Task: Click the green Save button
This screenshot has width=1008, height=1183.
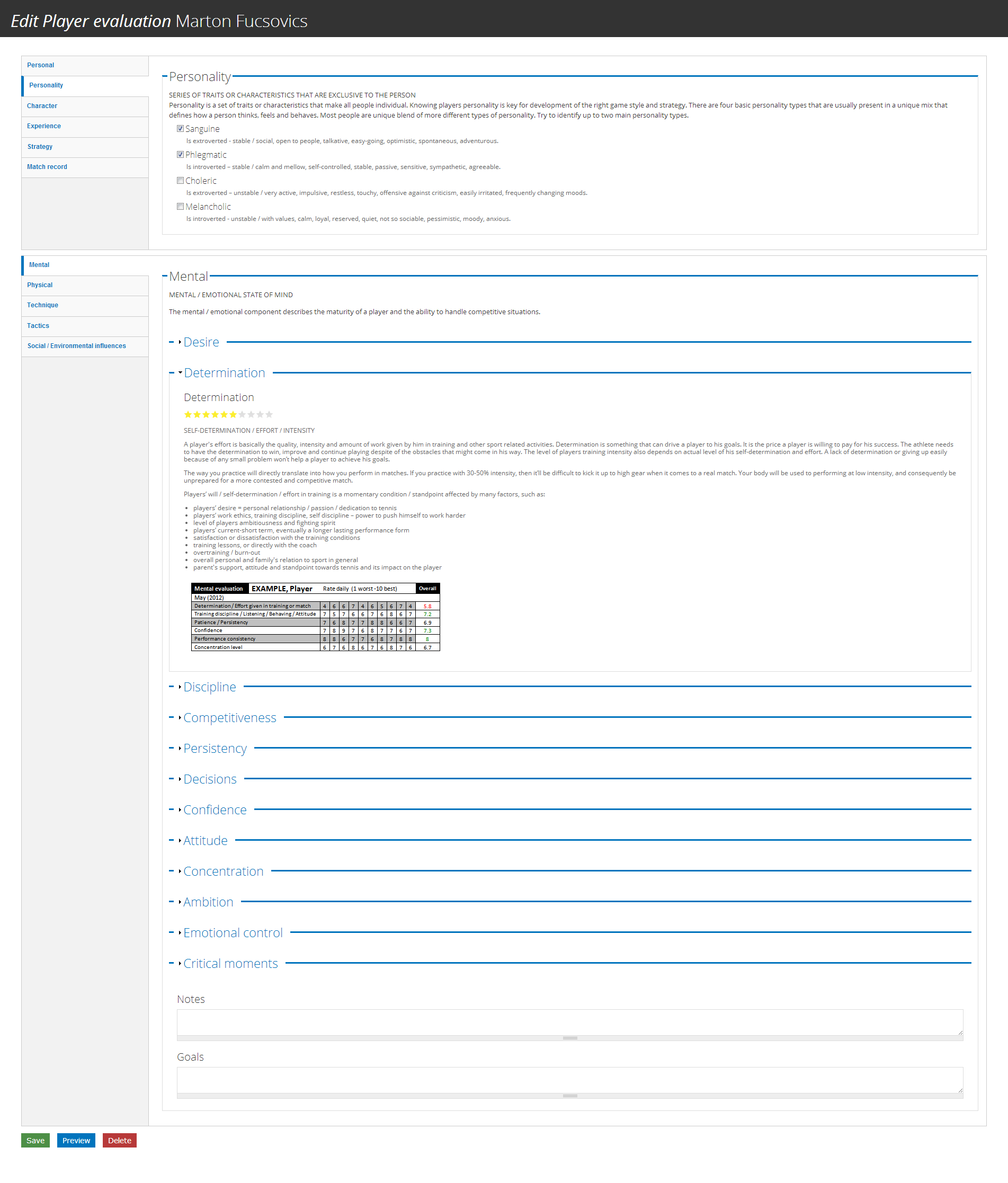Action: tap(35, 1140)
